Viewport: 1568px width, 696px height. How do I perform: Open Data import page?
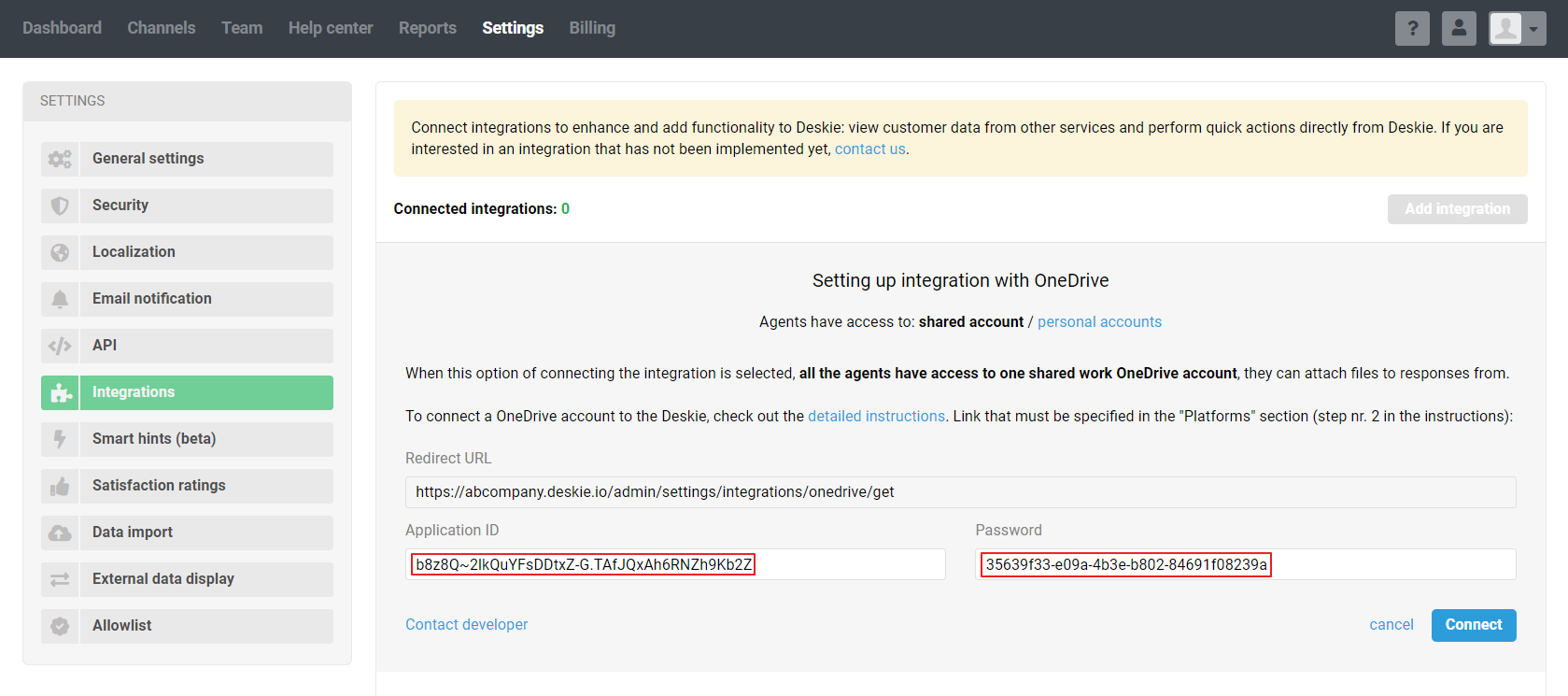click(187, 533)
